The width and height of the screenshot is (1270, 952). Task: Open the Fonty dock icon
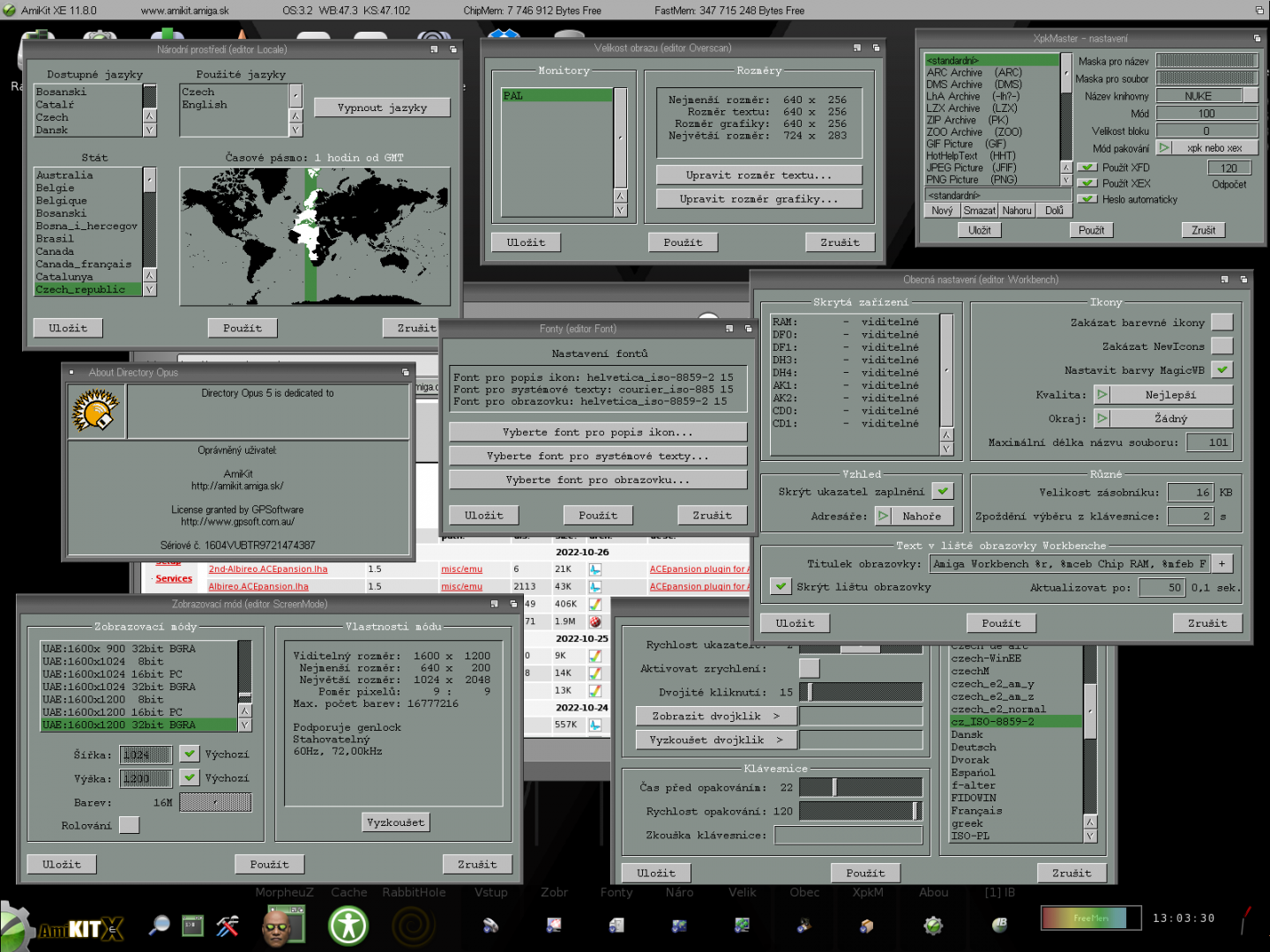[616, 925]
